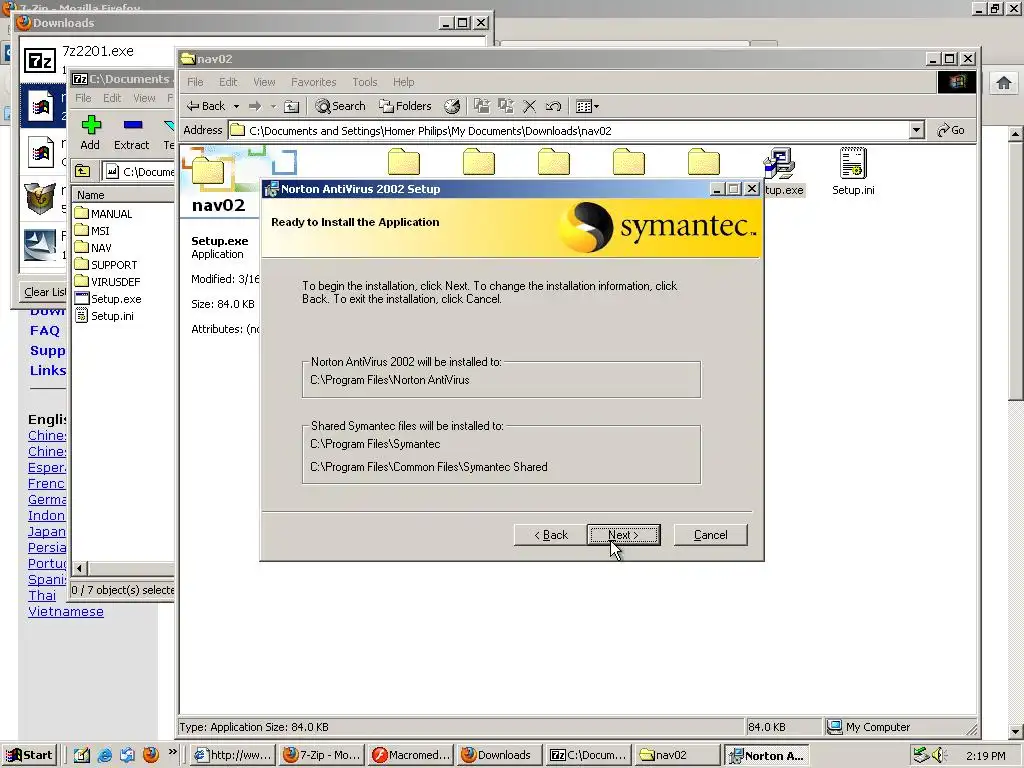
Task: Click Clear List in Downloads window
Action: point(44,292)
